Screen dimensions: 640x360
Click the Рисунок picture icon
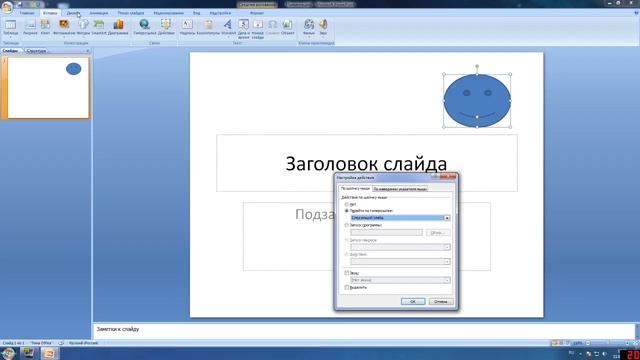coord(30,27)
